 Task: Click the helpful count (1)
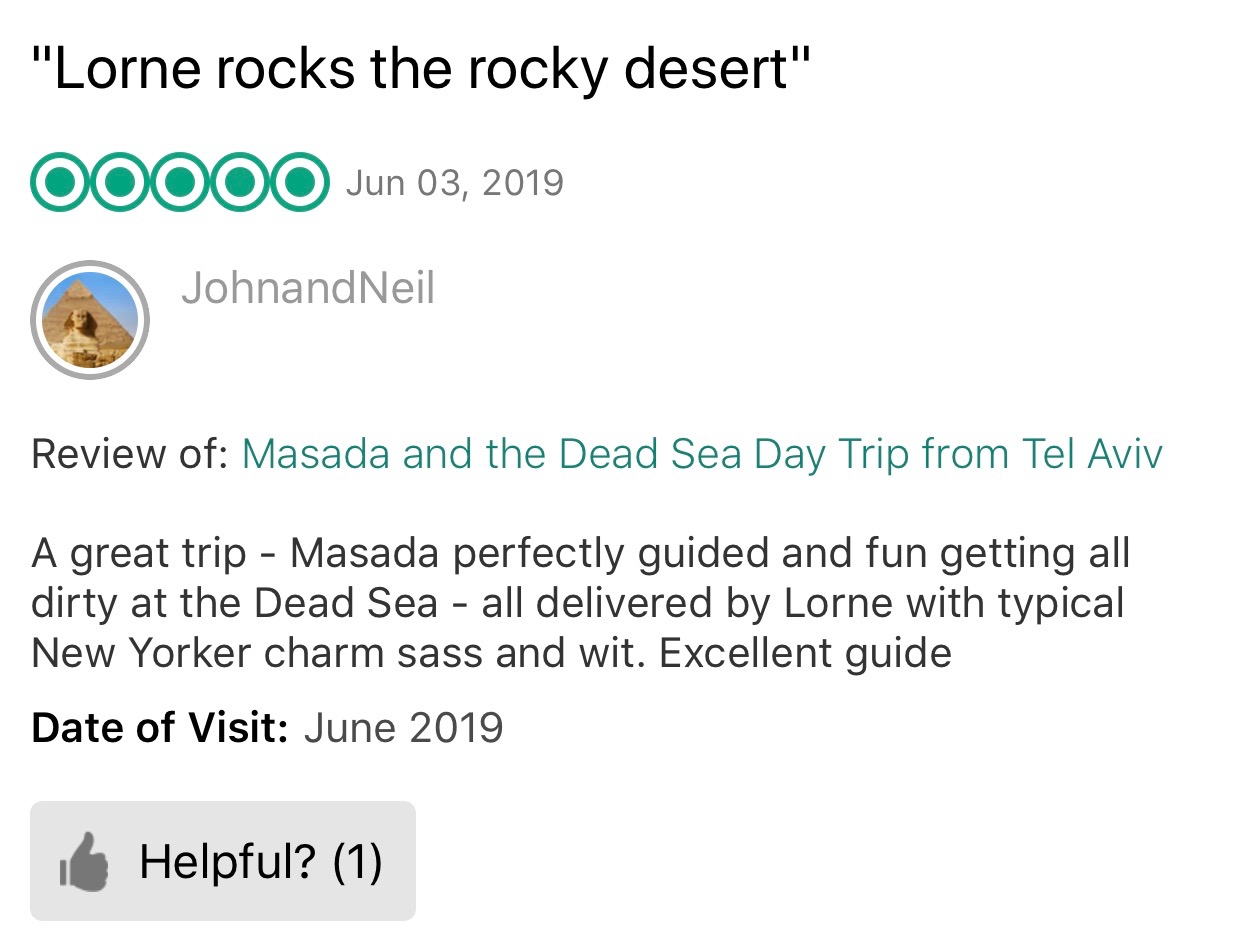point(358,861)
